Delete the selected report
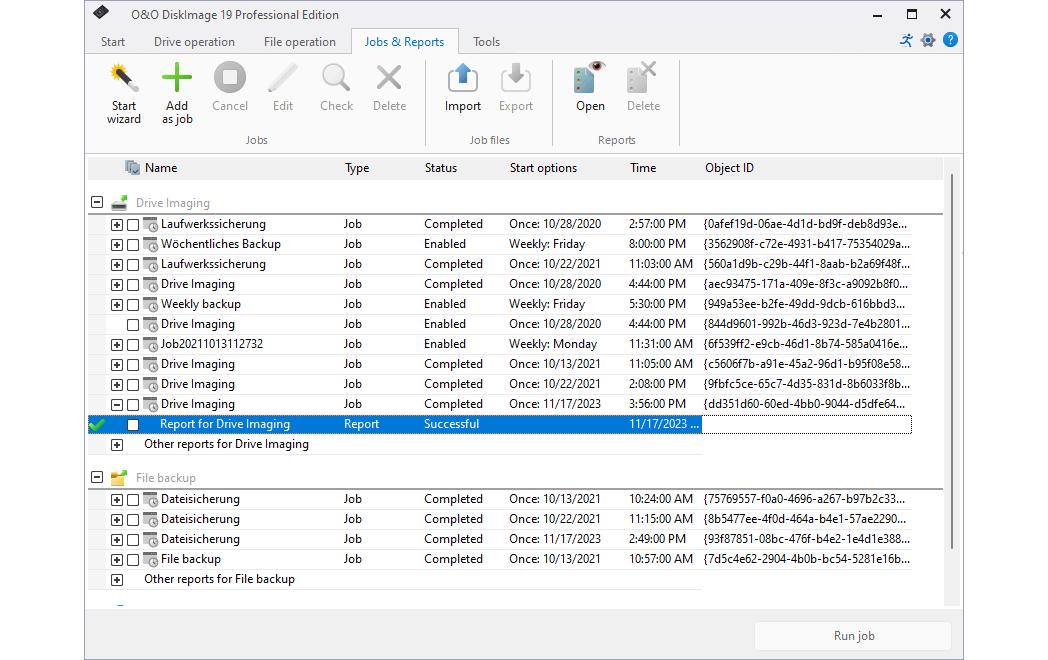The height and width of the screenshot is (660, 1048). [x=643, y=88]
